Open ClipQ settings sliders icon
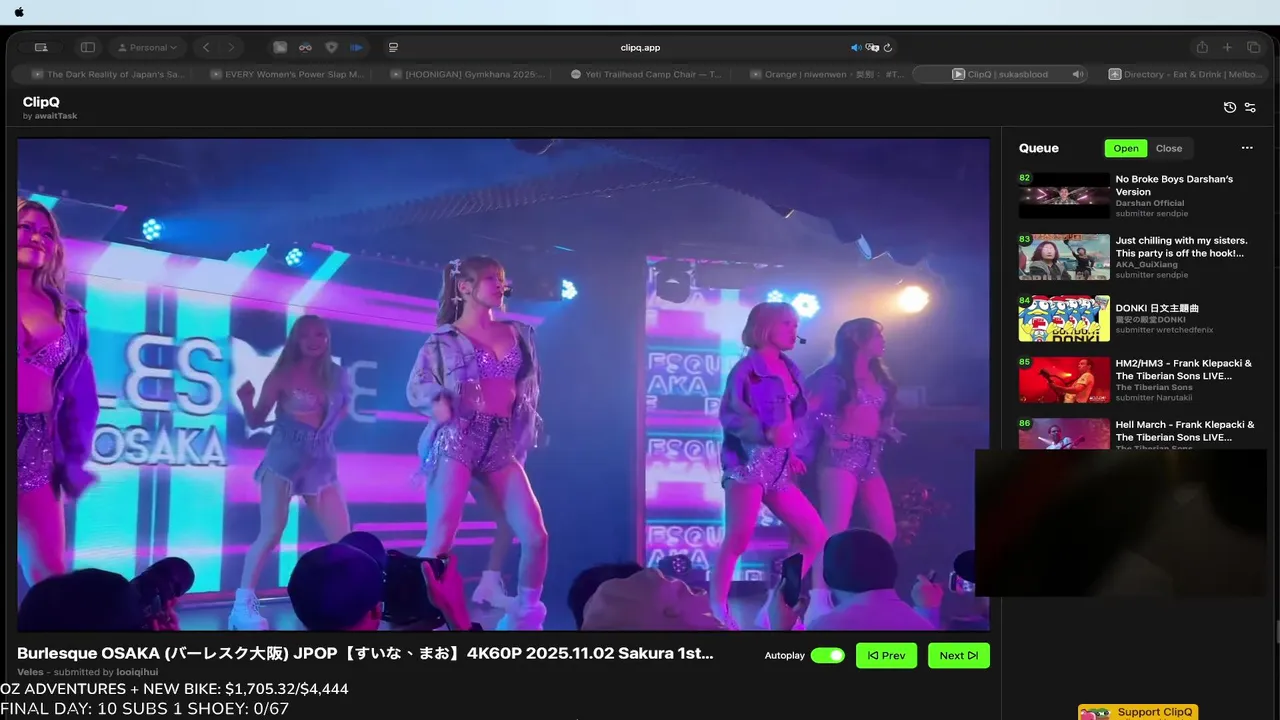Screen dimensions: 1280x720 [x=1250, y=108]
